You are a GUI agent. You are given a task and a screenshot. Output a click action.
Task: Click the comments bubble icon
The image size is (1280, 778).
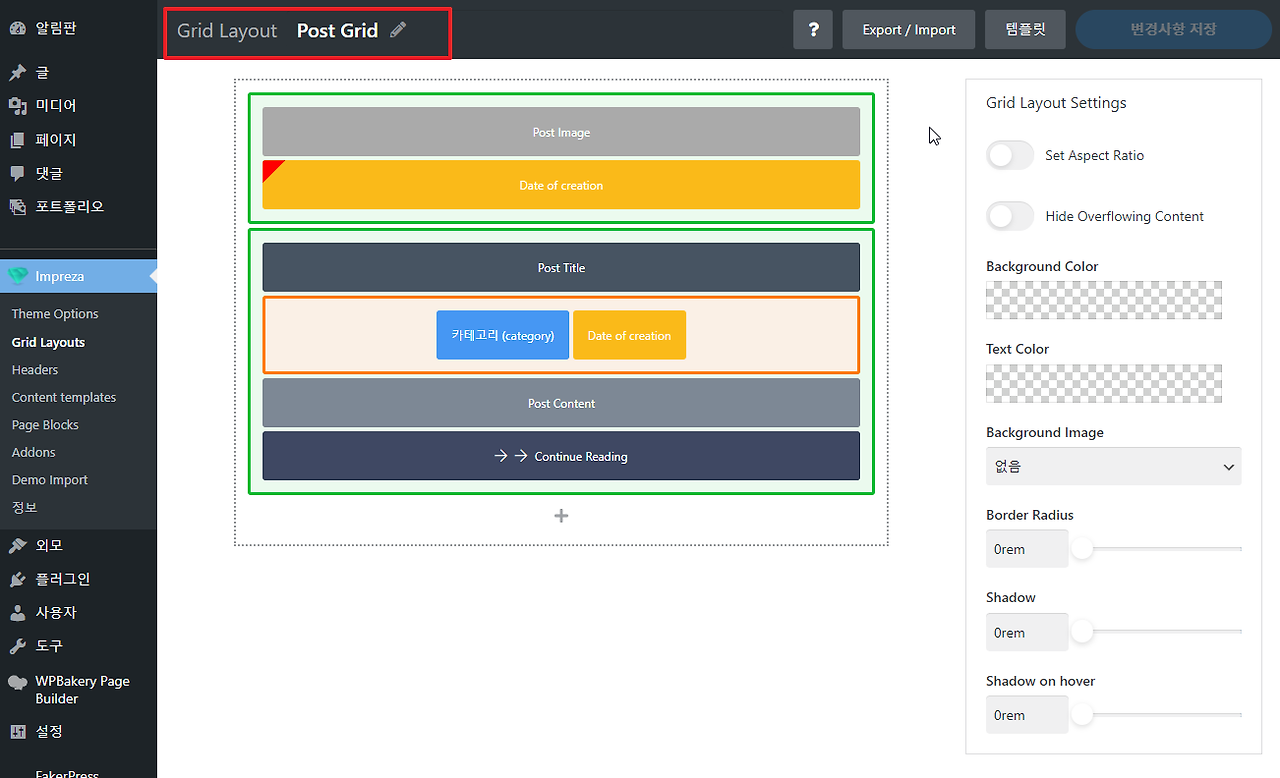pos(18,174)
